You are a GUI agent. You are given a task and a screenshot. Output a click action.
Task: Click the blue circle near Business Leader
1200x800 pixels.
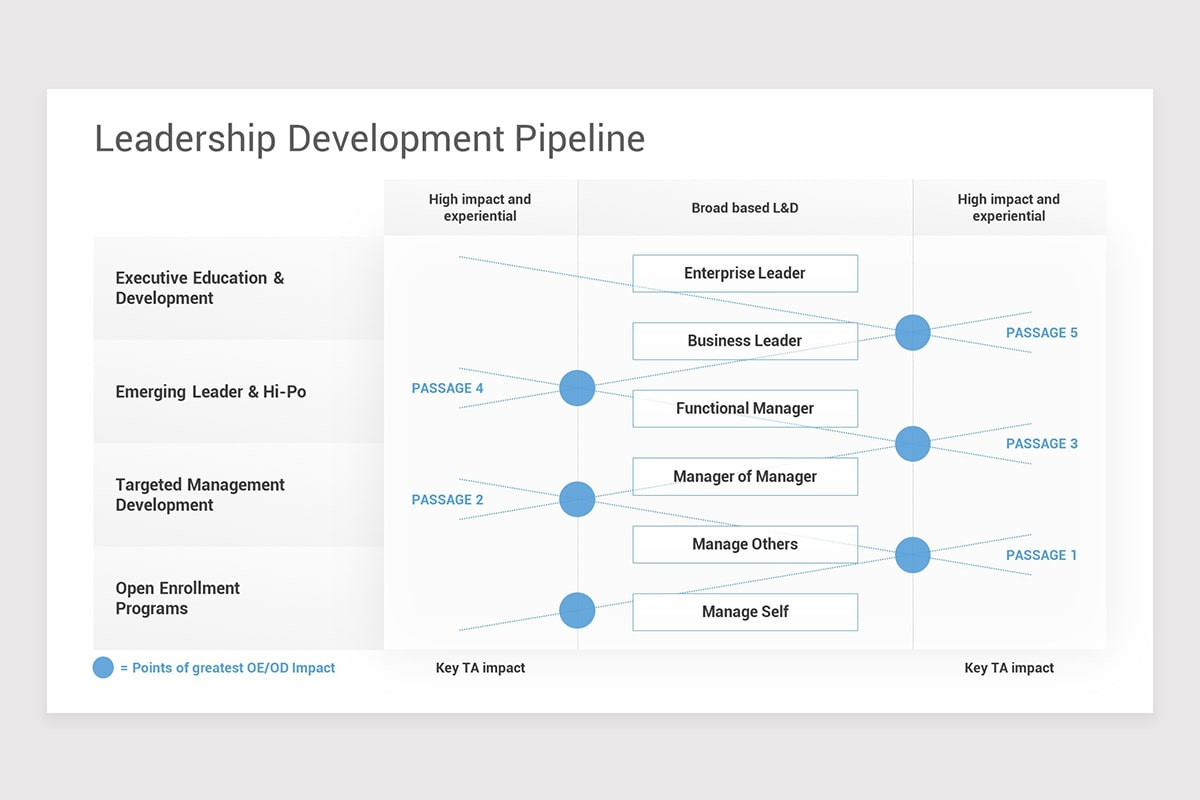[x=912, y=333]
